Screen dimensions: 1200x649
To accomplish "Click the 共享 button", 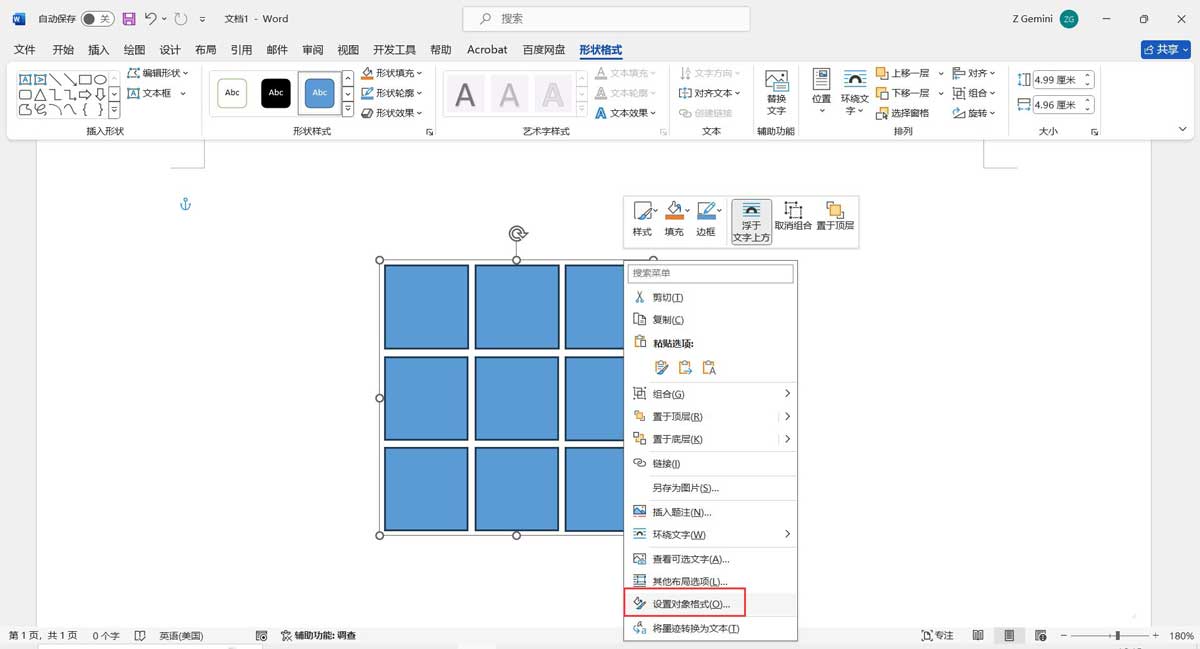I will (1164, 49).
